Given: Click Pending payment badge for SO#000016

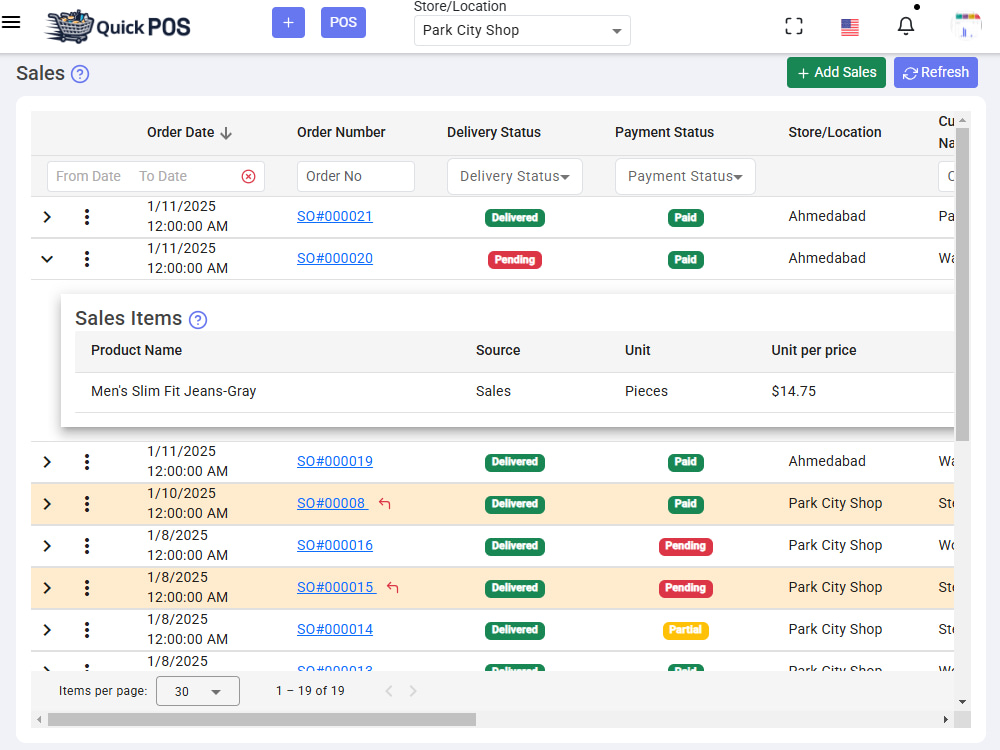Looking at the screenshot, I should 686,546.
